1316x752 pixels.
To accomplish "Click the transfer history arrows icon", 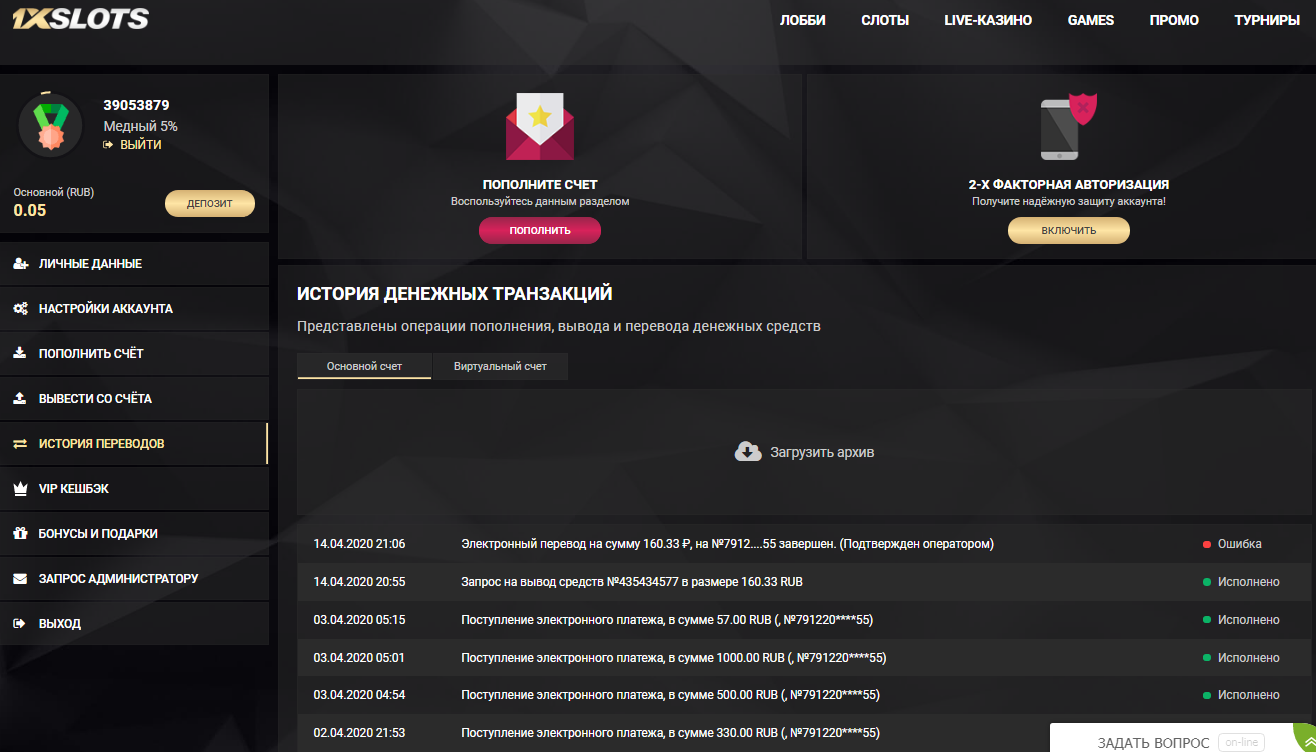I will pyautogui.click(x=20, y=444).
